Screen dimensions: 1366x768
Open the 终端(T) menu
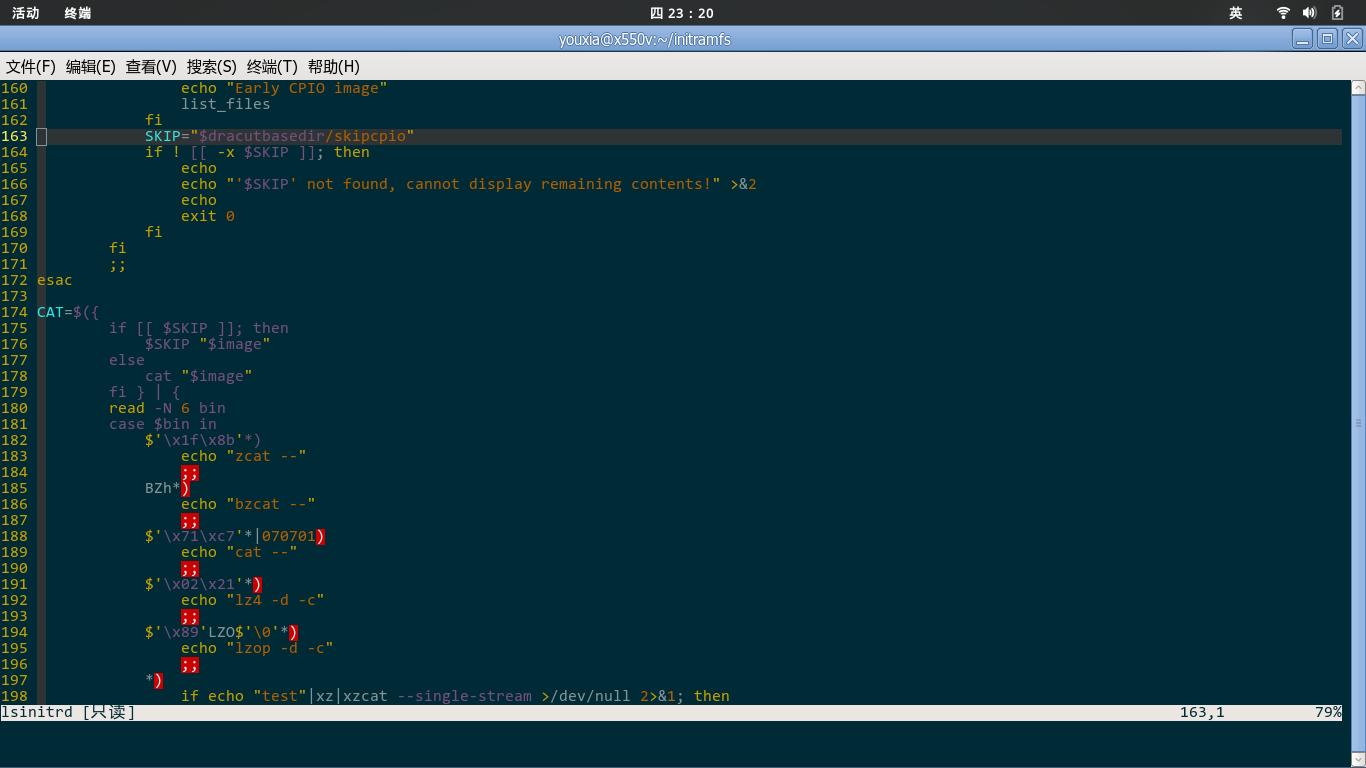click(x=272, y=66)
